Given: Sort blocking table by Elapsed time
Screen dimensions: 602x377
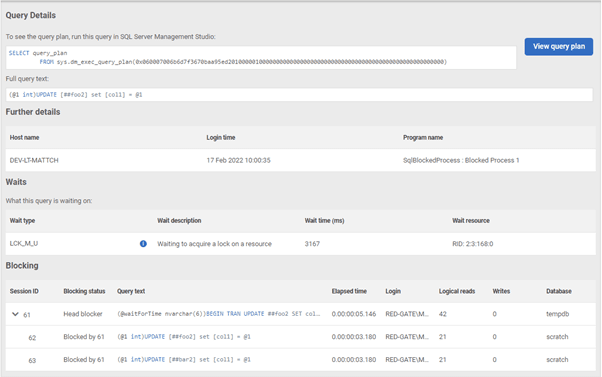Looking at the screenshot, I should 349,291.
